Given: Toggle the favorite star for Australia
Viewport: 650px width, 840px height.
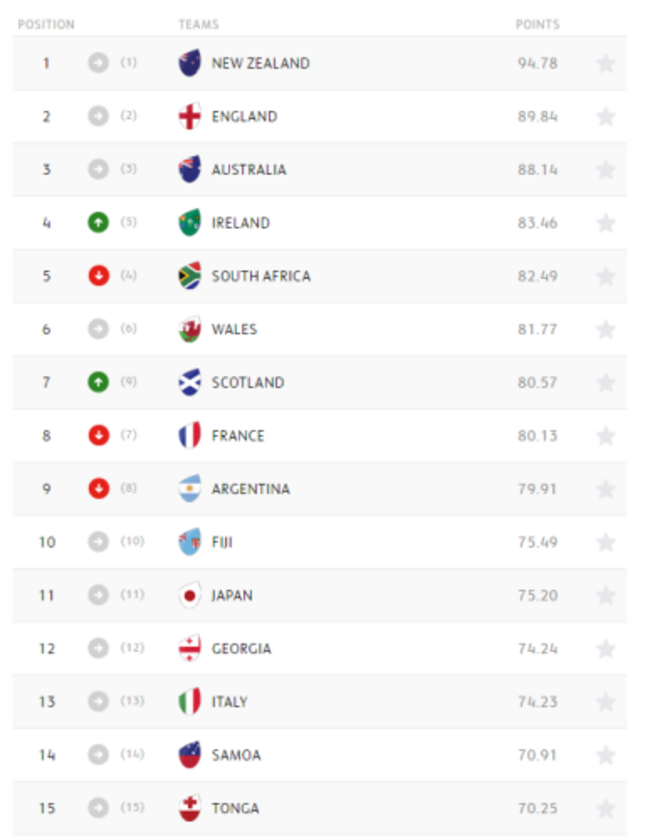Looking at the screenshot, I should tap(605, 170).
